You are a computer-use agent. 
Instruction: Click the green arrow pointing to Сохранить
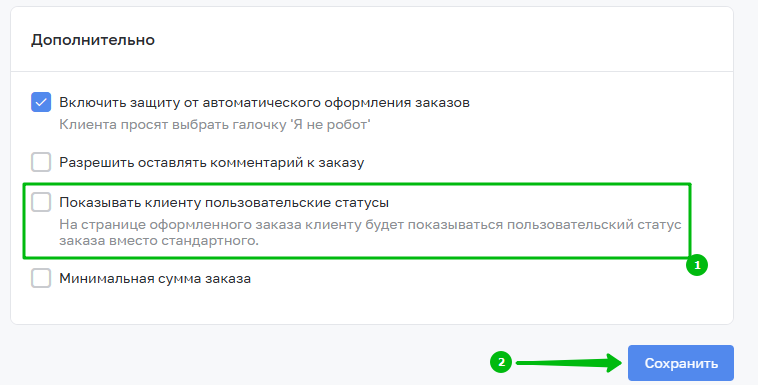click(568, 363)
